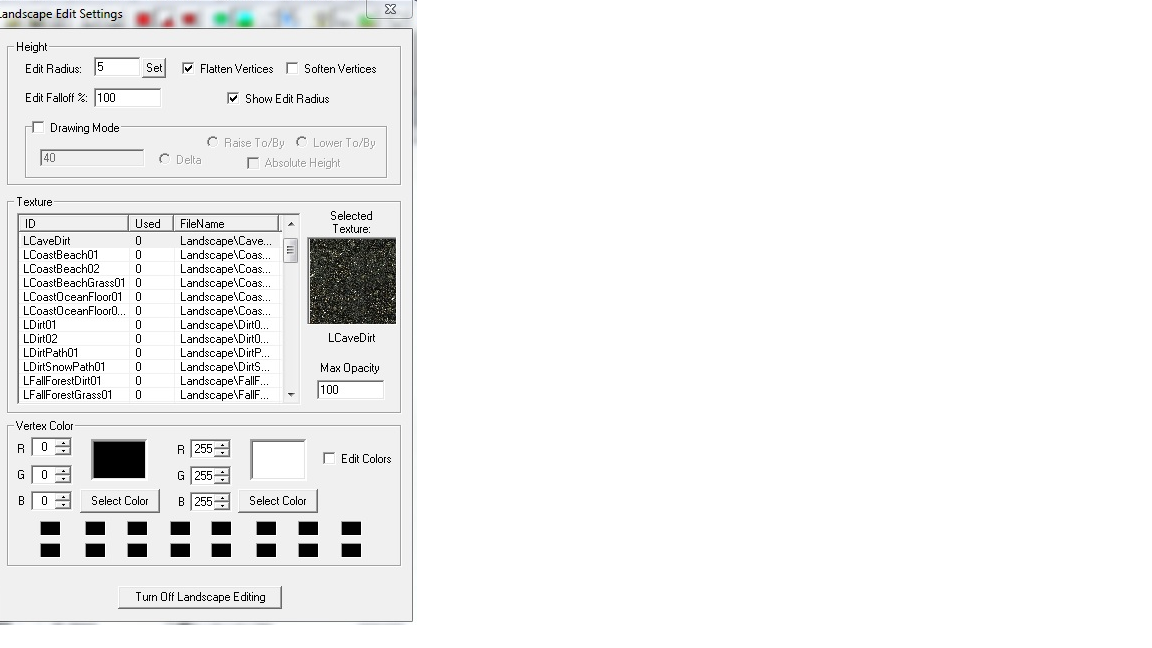Image resolution: width=1152 pixels, height=648 pixels.
Task: Select LDirtPath01 texture row
Action: click(150, 353)
